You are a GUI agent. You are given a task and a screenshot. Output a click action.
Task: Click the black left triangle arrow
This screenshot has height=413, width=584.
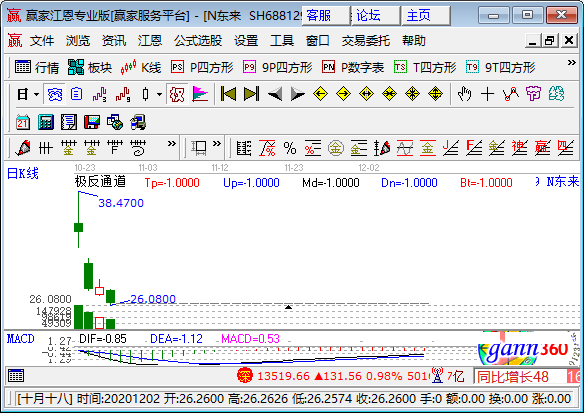point(275,94)
